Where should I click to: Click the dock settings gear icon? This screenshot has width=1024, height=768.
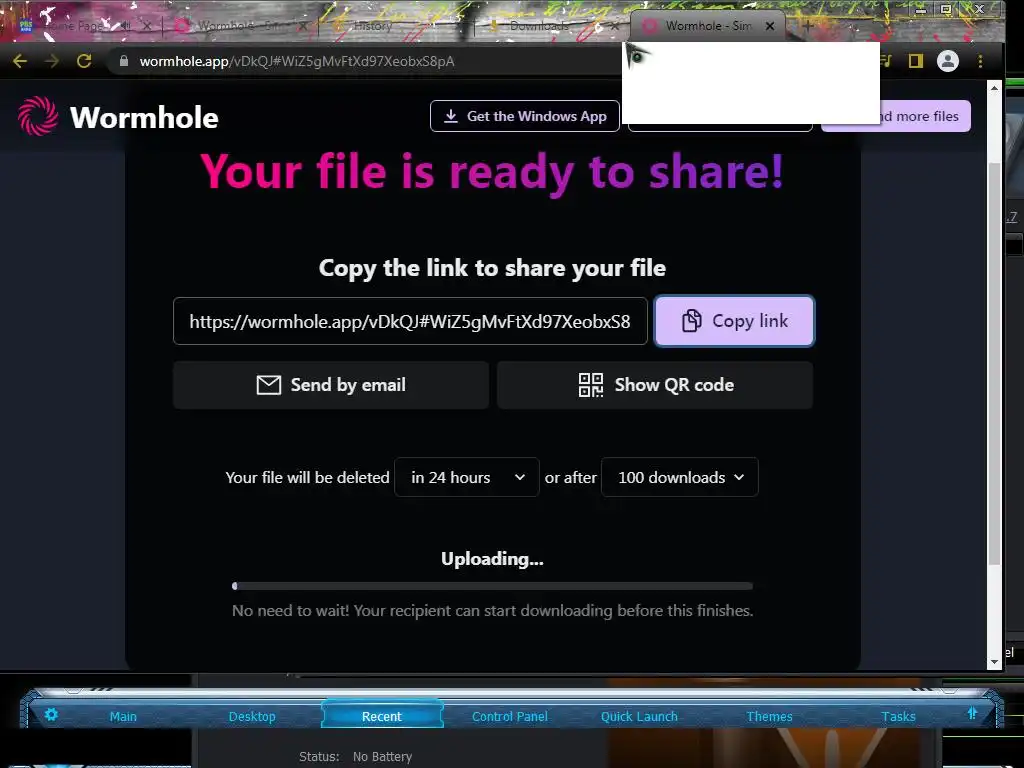tap(51, 714)
